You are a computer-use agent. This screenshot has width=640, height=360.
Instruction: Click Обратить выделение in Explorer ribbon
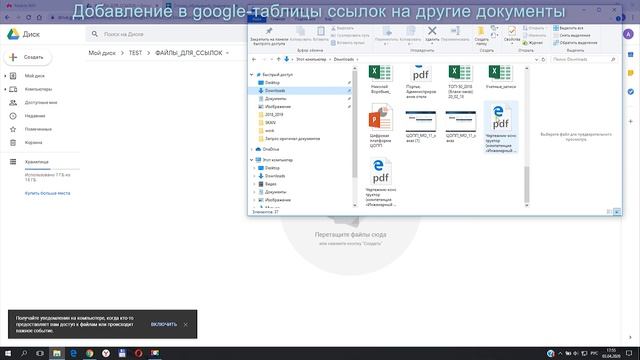(x=575, y=43)
